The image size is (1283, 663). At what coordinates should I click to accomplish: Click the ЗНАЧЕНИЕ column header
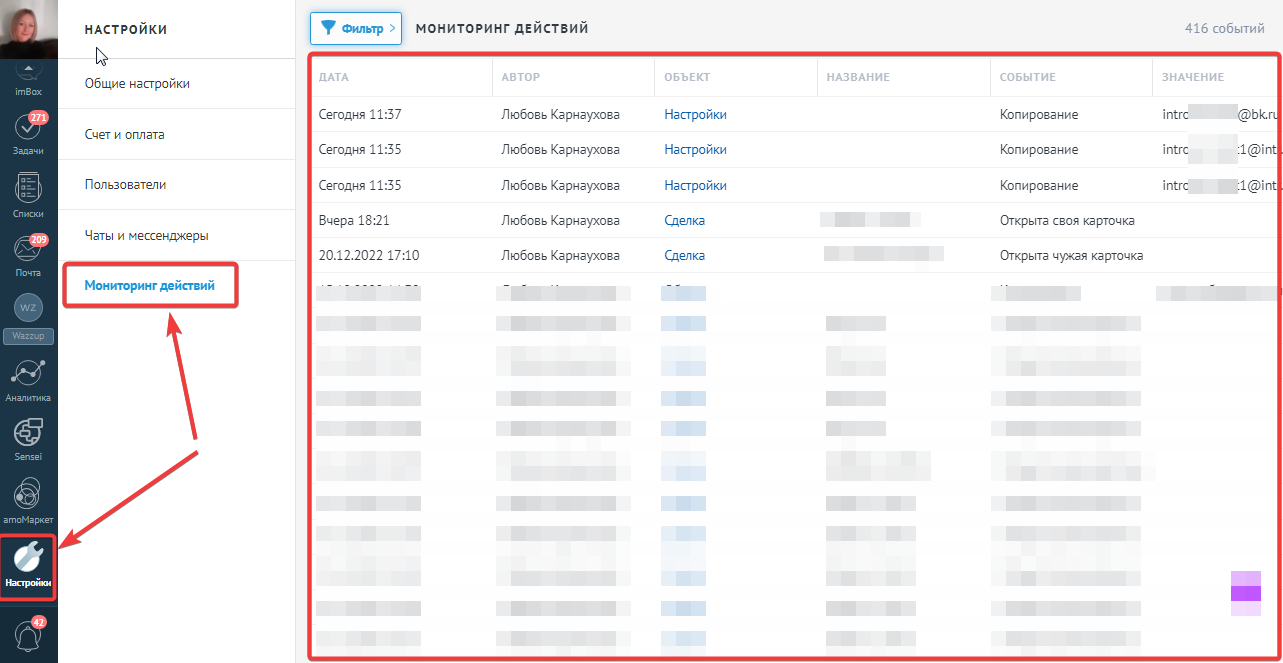point(1192,77)
